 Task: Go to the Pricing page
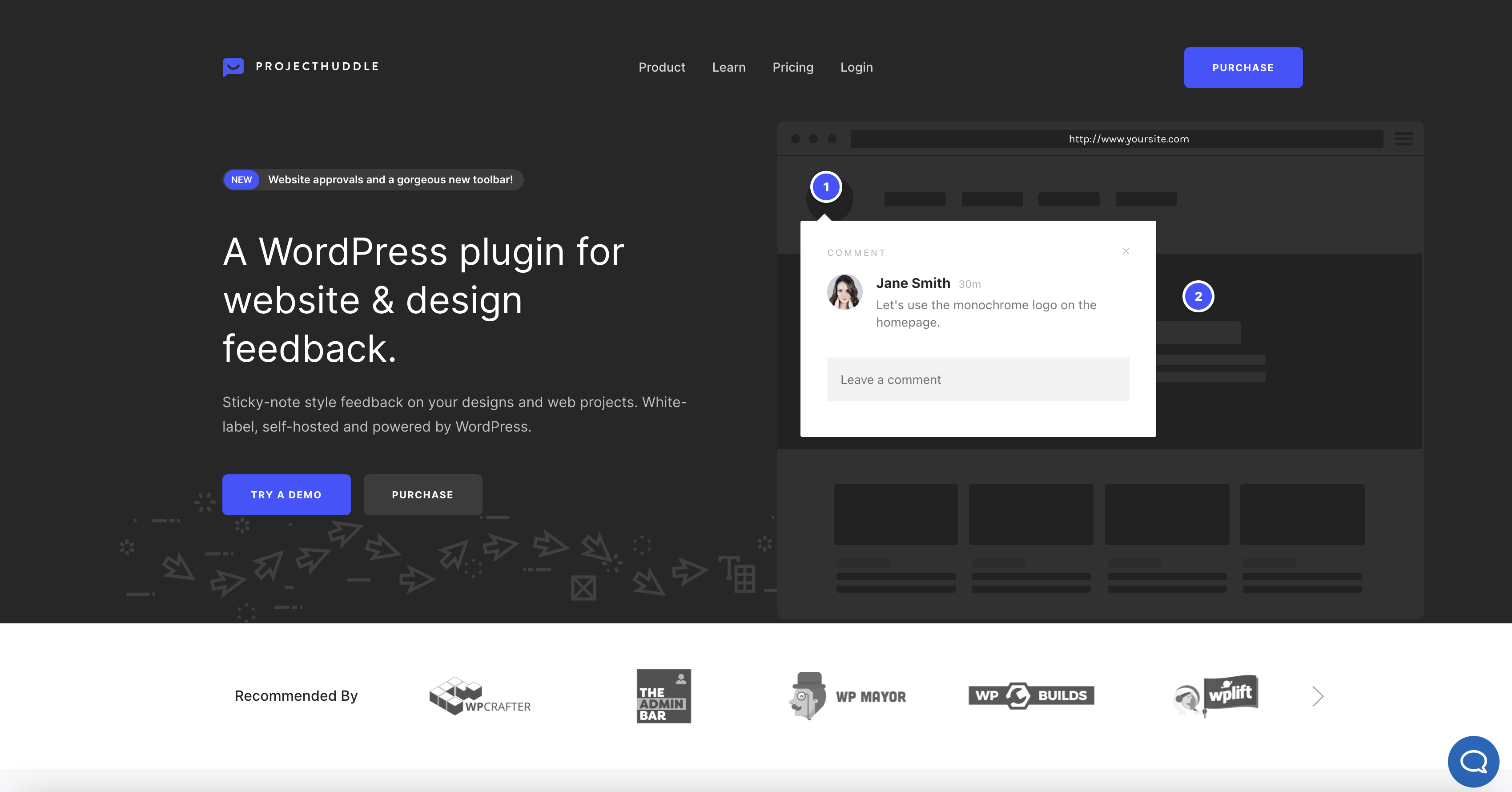click(792, 68)
